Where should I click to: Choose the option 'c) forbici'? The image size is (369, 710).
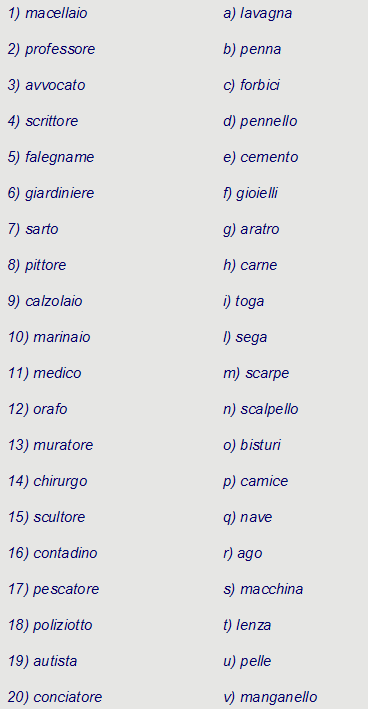click(251, 85)
